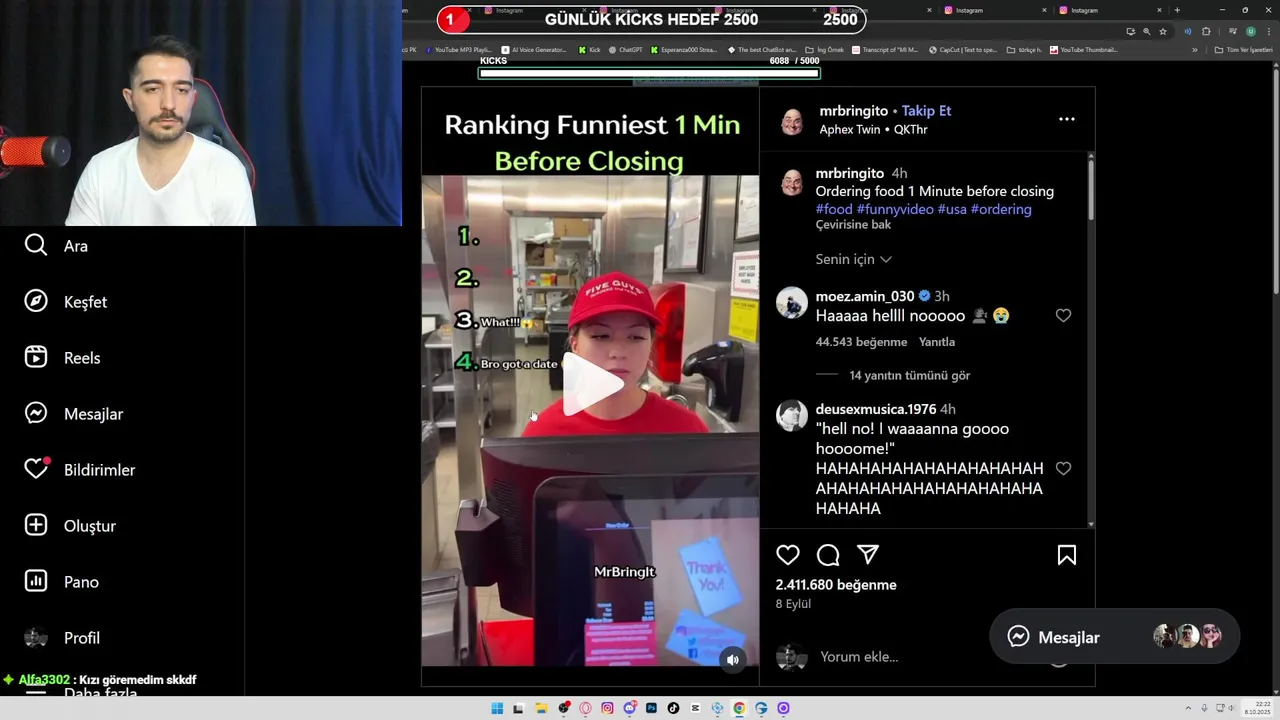
Task: Click the Aphex Twin • QKThr audio link
Action: point(873,130)
